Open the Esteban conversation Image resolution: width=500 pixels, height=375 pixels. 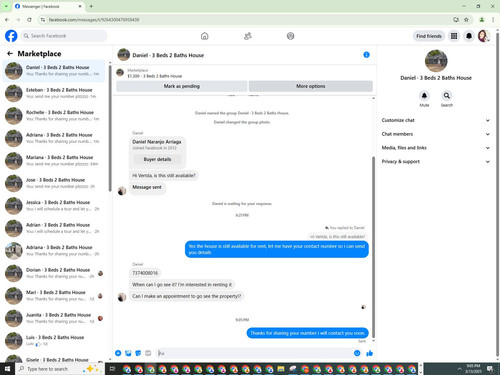(x=54, y=93)
